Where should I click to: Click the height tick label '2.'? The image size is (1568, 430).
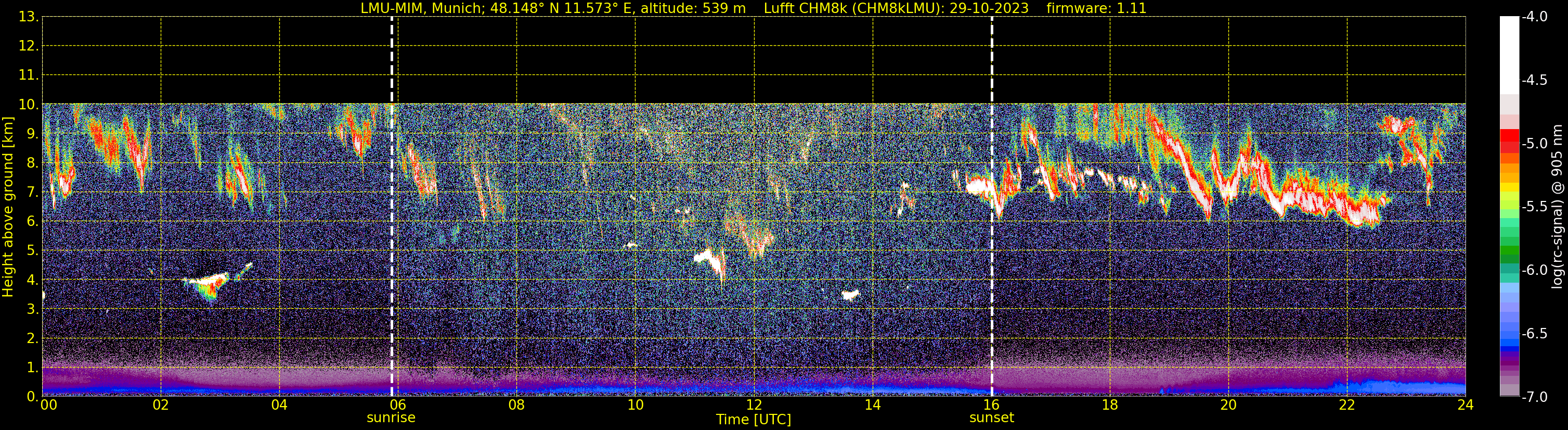[x=33, y=339]
